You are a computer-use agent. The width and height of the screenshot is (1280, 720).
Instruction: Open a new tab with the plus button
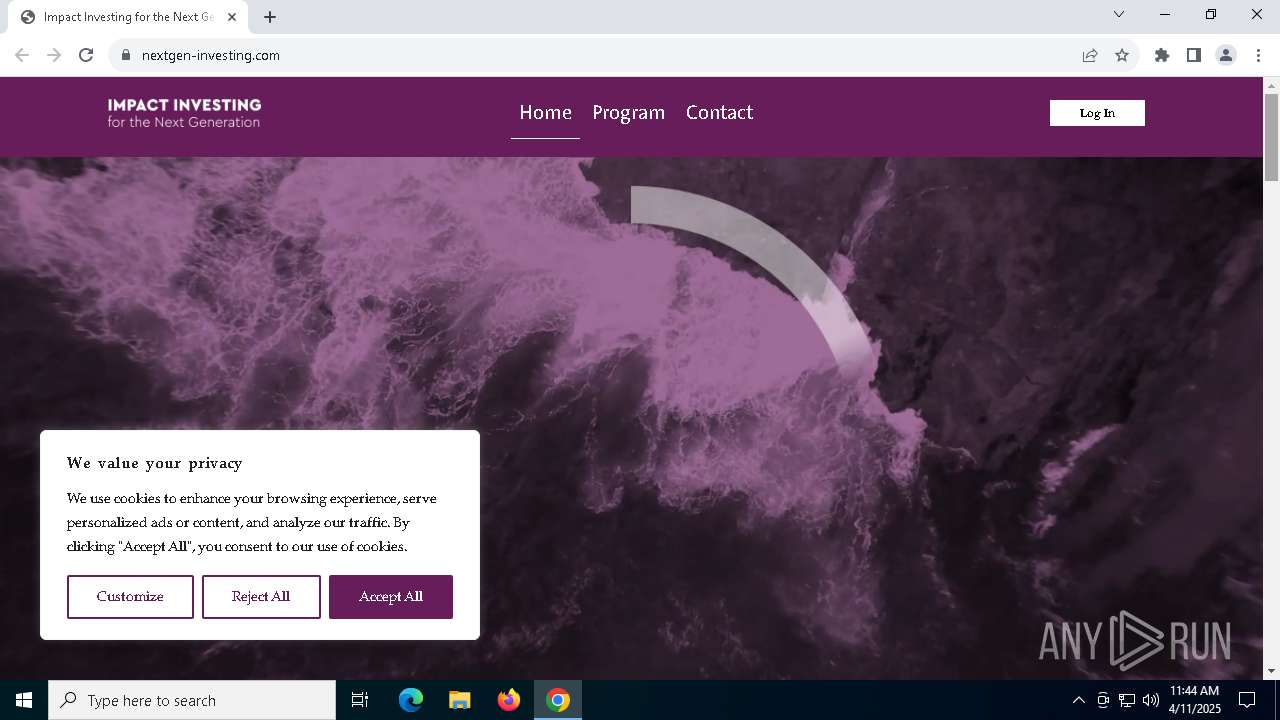pos(270,17)
